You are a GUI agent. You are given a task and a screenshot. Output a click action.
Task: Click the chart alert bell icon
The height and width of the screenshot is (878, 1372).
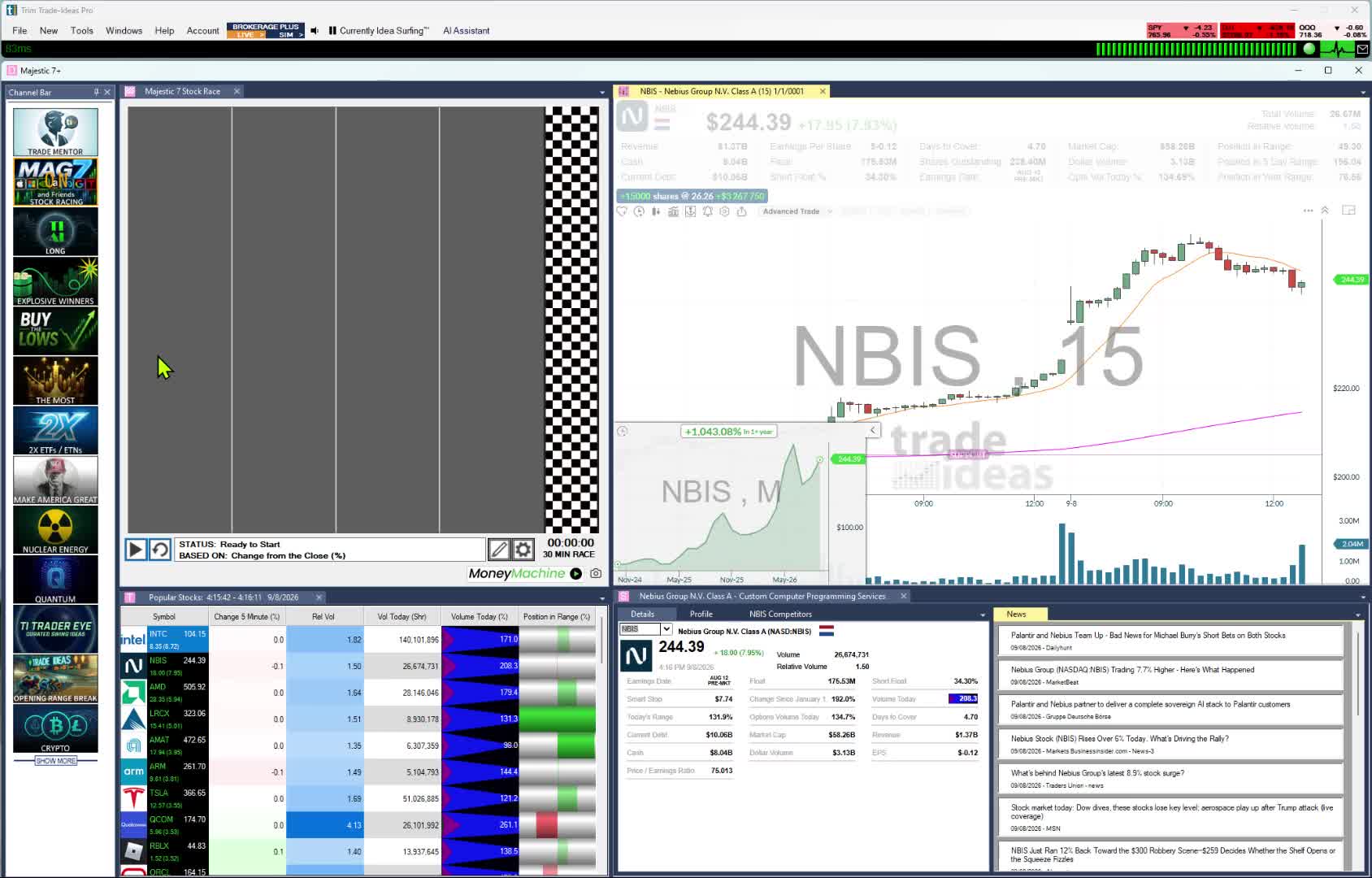707,211
